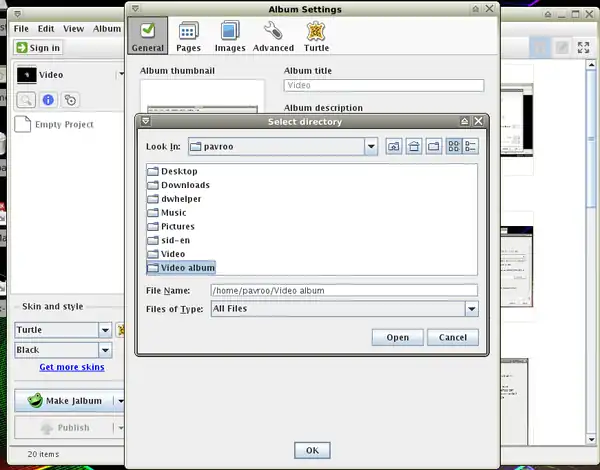Expand the Turtle skin dropdown
600x470 pixels.
click(105, 330)
